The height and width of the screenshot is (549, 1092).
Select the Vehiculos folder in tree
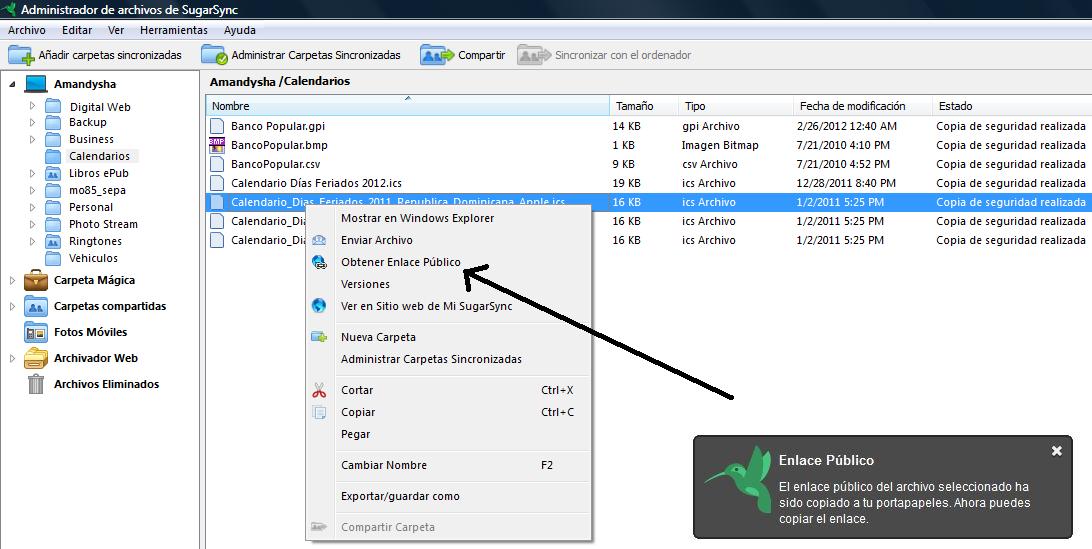93,258
